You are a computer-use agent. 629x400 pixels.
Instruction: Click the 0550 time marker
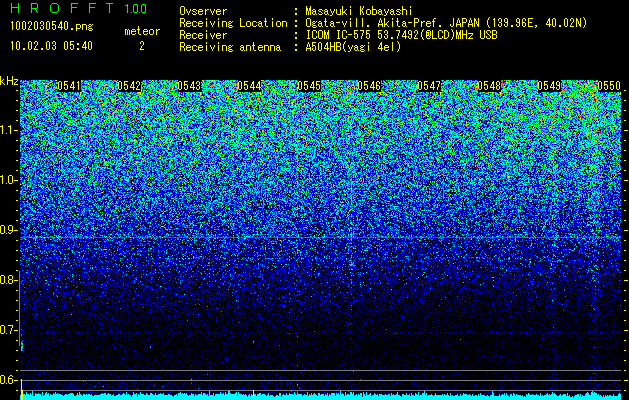pos(609,86)
